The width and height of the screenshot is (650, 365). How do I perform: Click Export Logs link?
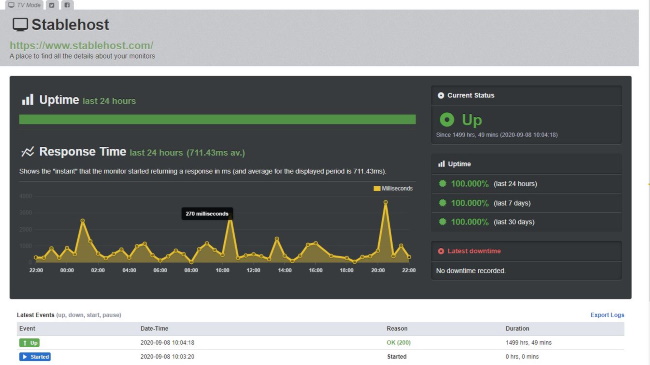[607, 315]
